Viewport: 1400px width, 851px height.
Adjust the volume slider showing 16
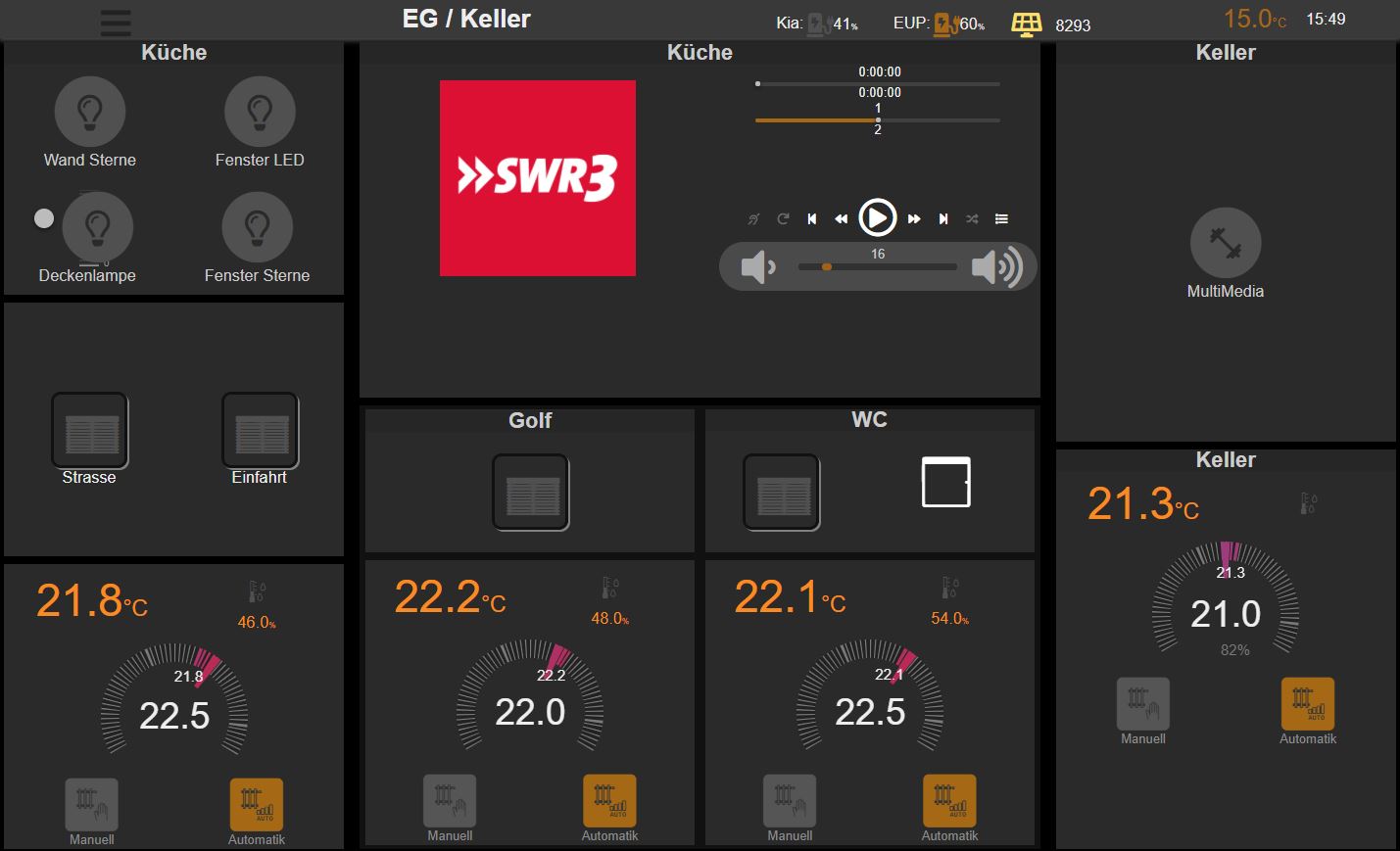[x=878, y=266]
